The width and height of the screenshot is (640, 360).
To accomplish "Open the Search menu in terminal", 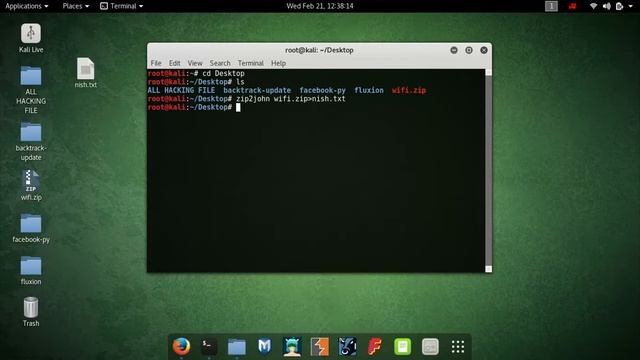I will coord(220,63).
